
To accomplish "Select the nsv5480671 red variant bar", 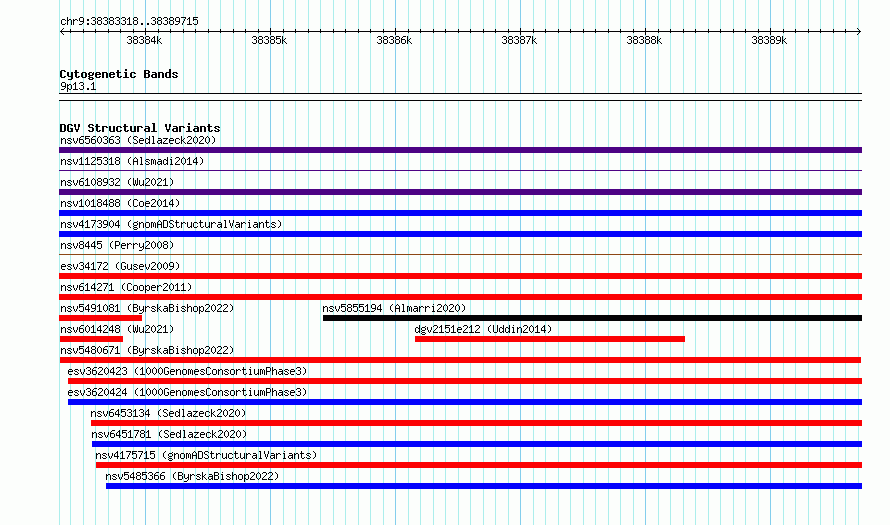I will [x=460, y=360].
